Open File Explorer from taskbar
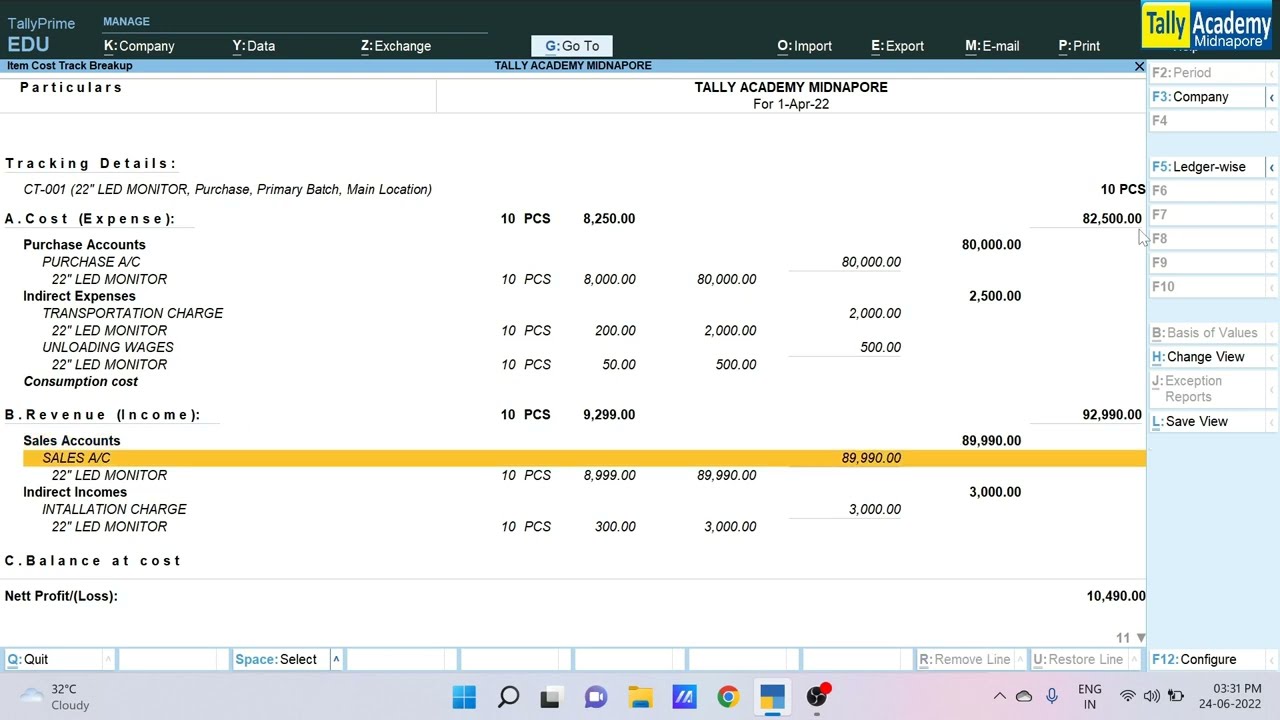Image resolution: width=1280 pixels, height=720 pixels. 640,697
